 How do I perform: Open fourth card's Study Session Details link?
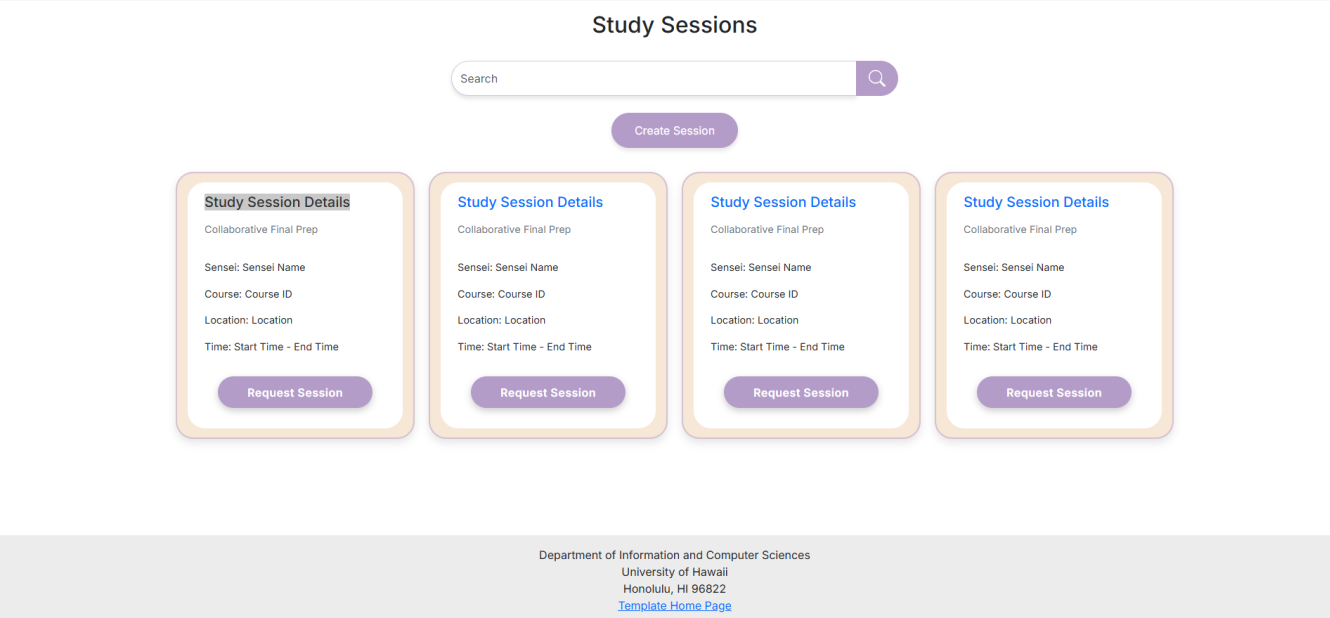point(1036,202)
